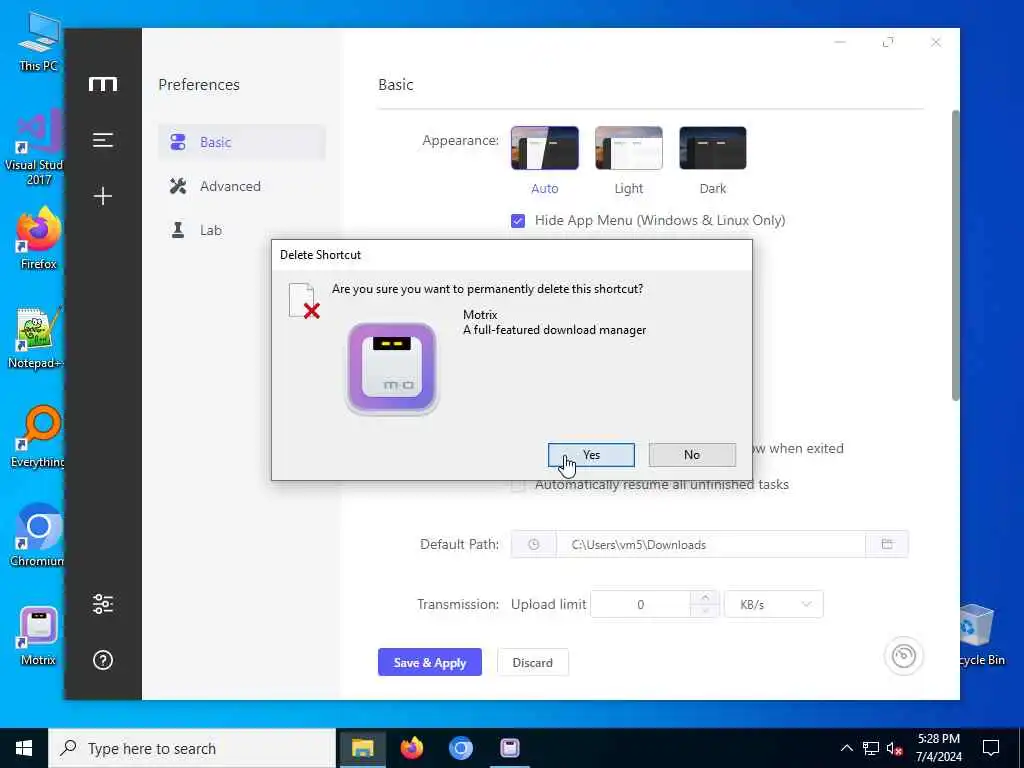The image size is (1024, 768).
Task: Open Chromium desktop shortcut
Action: click(37, 536)
